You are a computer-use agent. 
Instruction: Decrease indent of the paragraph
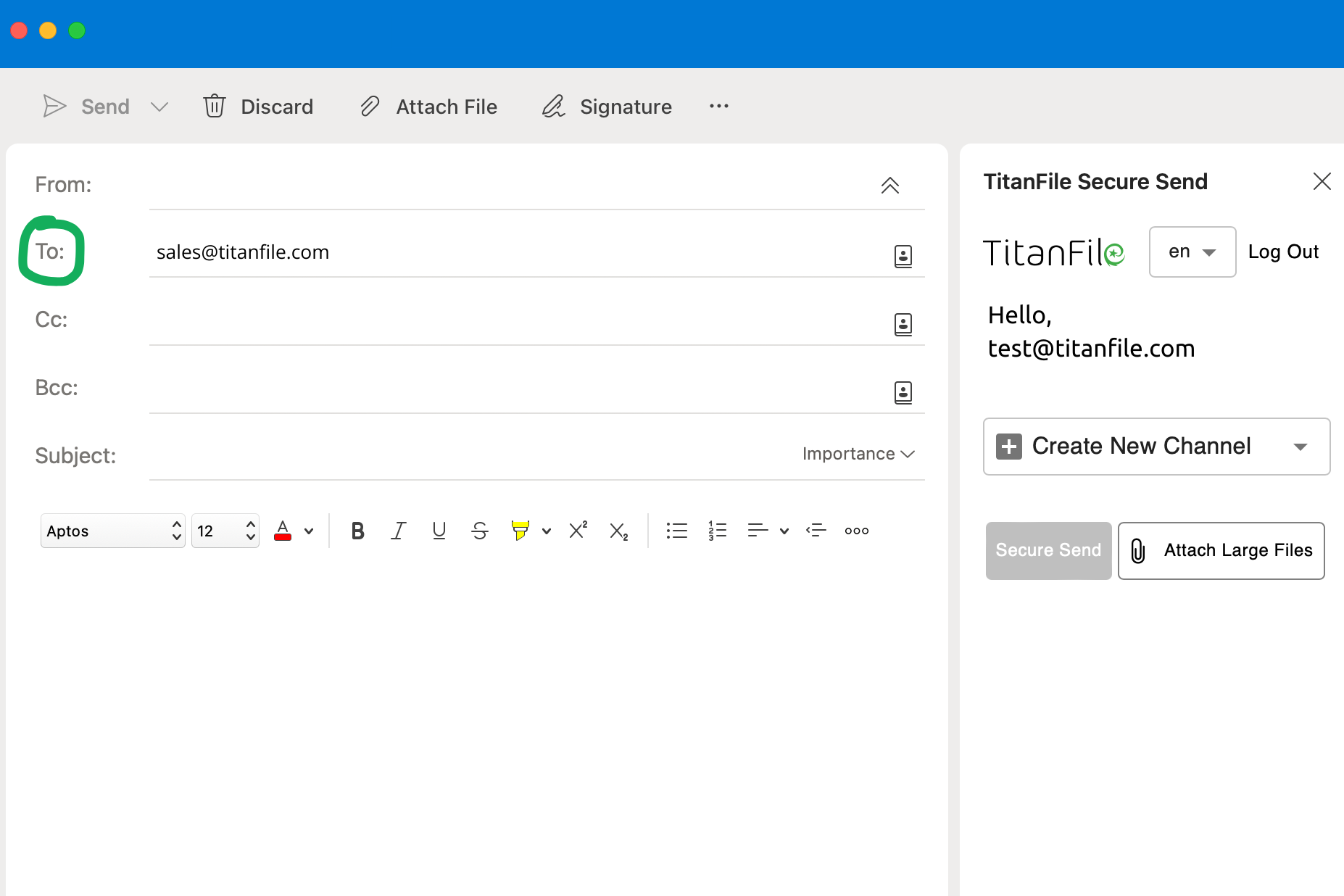pyautogui.click(x=816, y=531)
